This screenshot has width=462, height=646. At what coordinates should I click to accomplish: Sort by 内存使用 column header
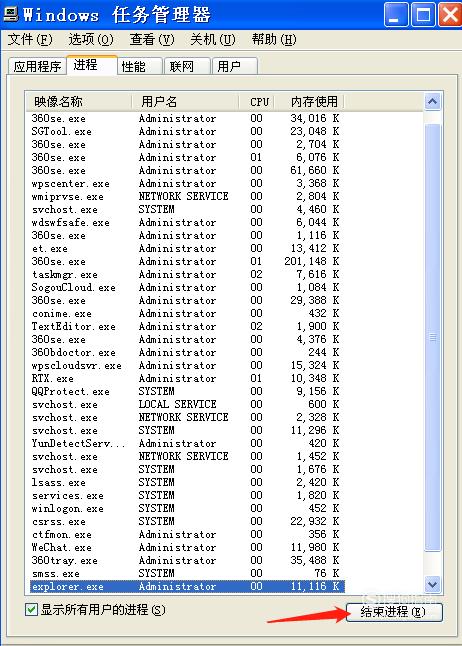pos(311,101)
